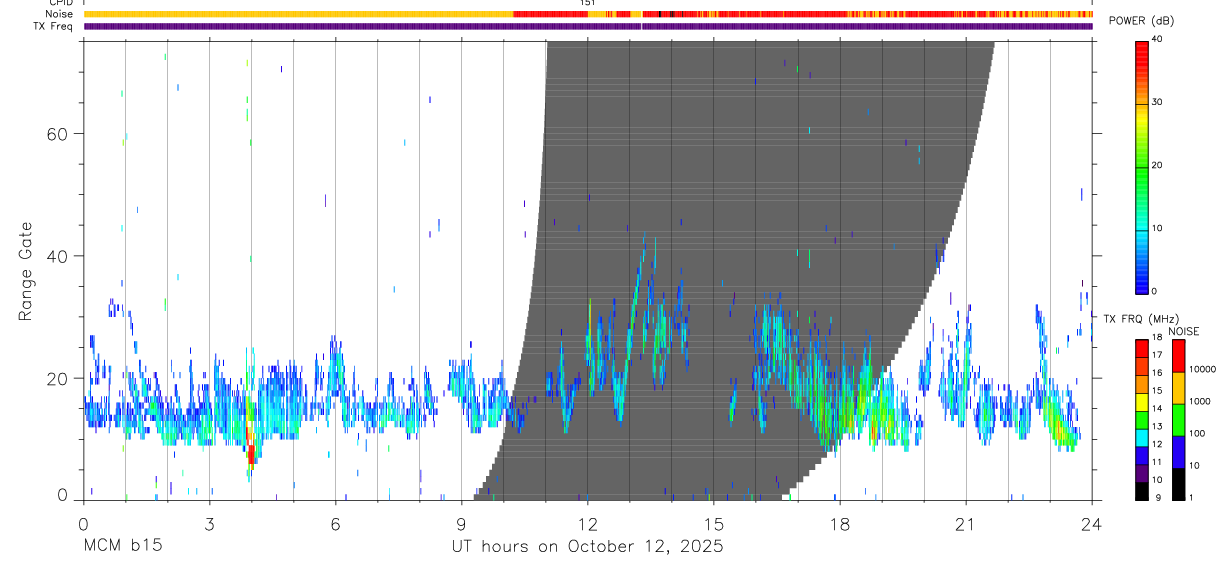Click the Range Gate axis label
1228x567 pixels.
[26, 271]
